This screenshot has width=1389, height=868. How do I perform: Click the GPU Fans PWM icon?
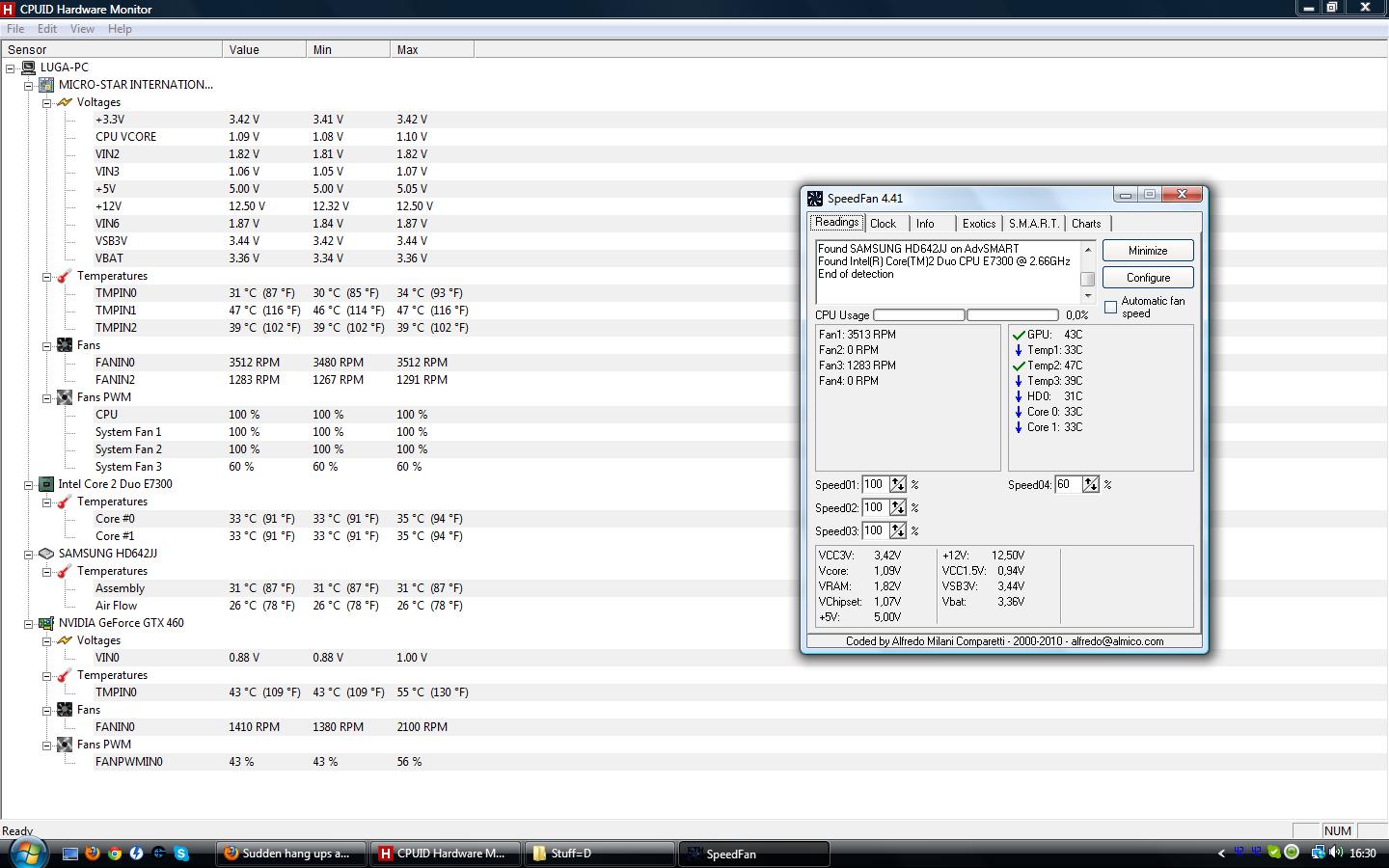click(x=65, y=745)
